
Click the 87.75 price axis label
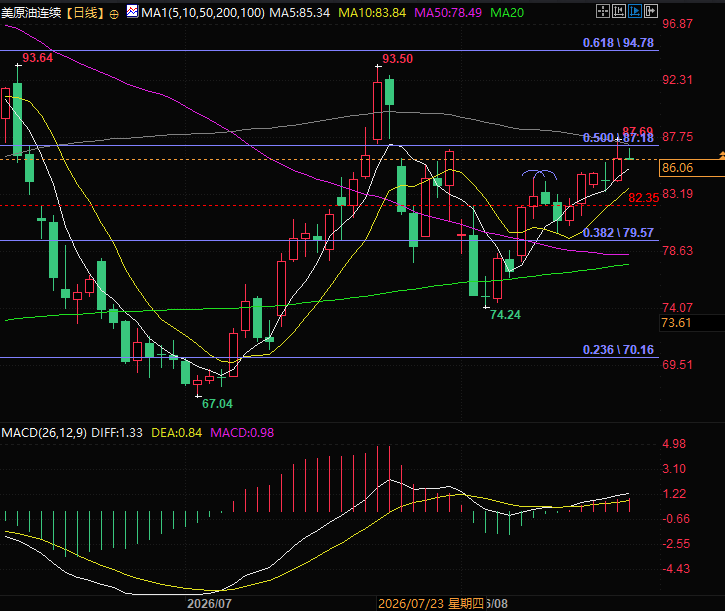coord(677,136)
